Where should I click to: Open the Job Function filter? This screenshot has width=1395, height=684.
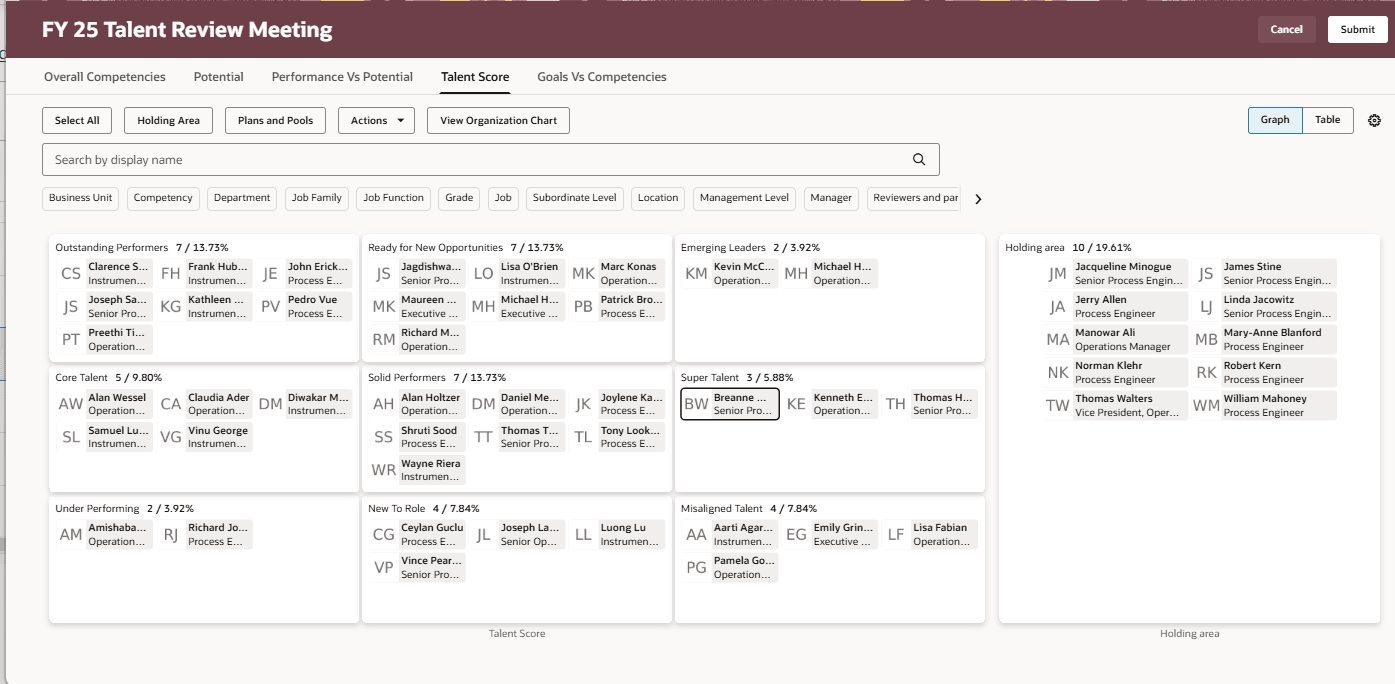(x=394, y=198)
